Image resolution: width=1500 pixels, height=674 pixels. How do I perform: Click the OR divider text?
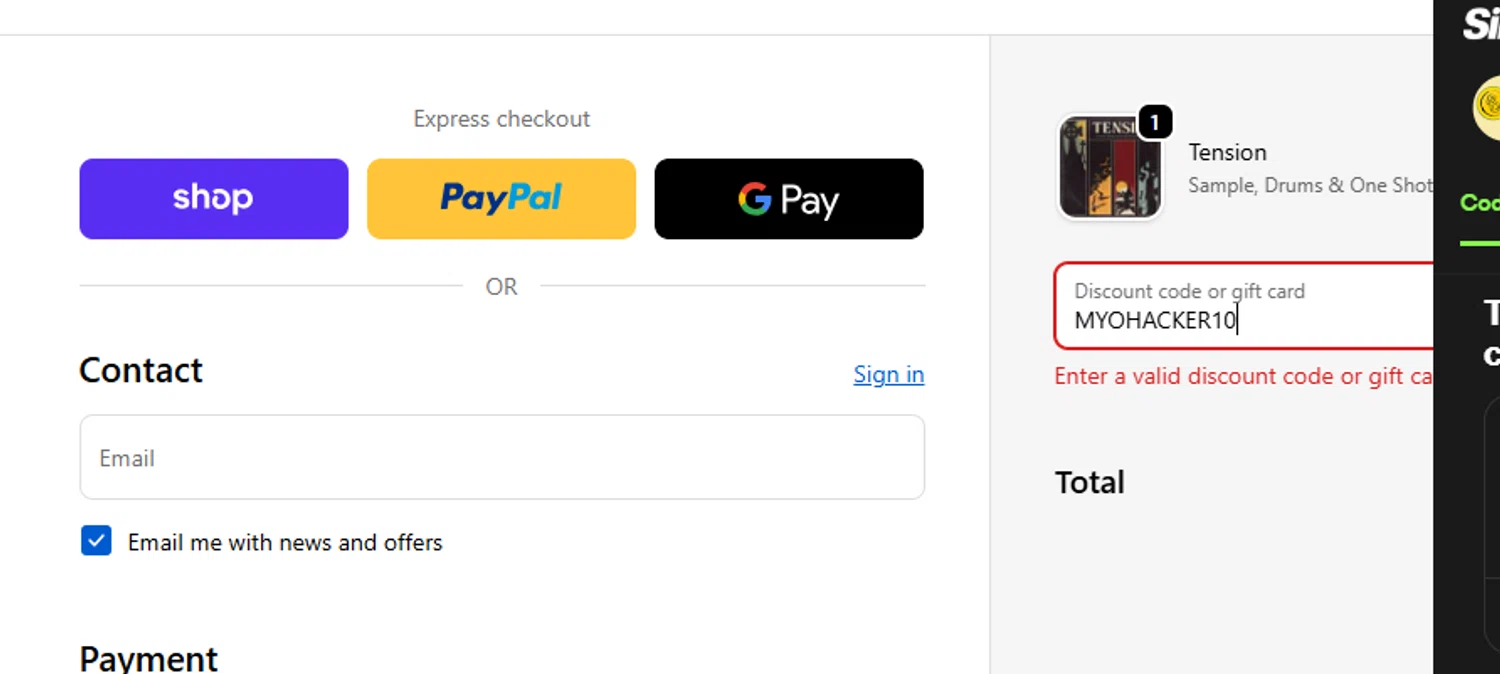501,287
